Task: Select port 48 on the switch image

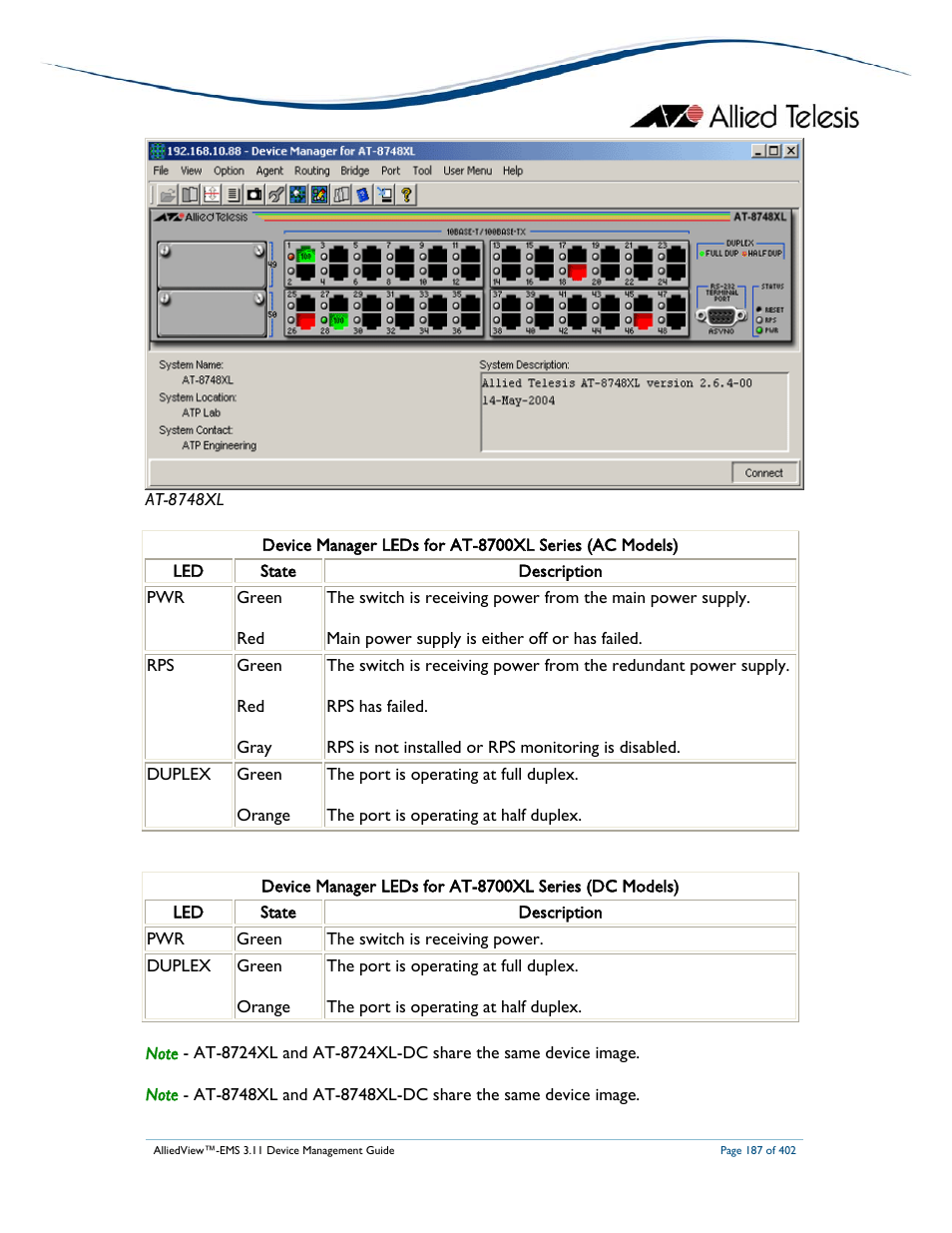Action: (x=677, y=319)
